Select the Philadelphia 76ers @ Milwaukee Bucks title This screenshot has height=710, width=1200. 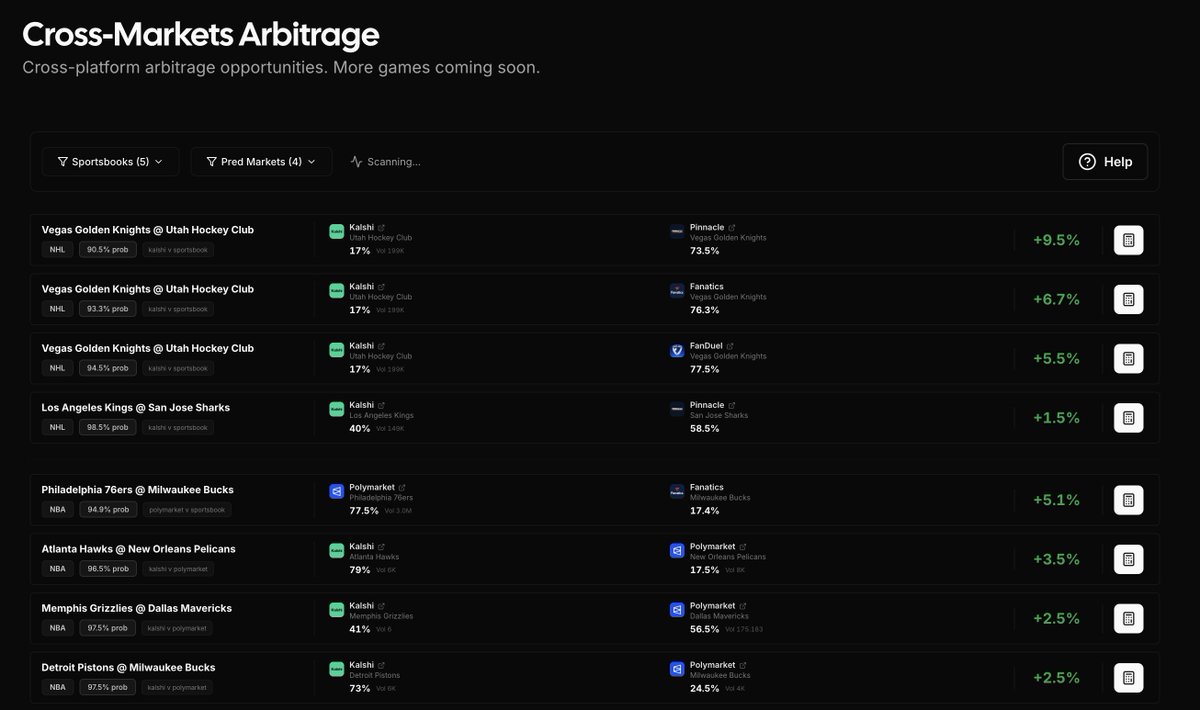point(138,490)
